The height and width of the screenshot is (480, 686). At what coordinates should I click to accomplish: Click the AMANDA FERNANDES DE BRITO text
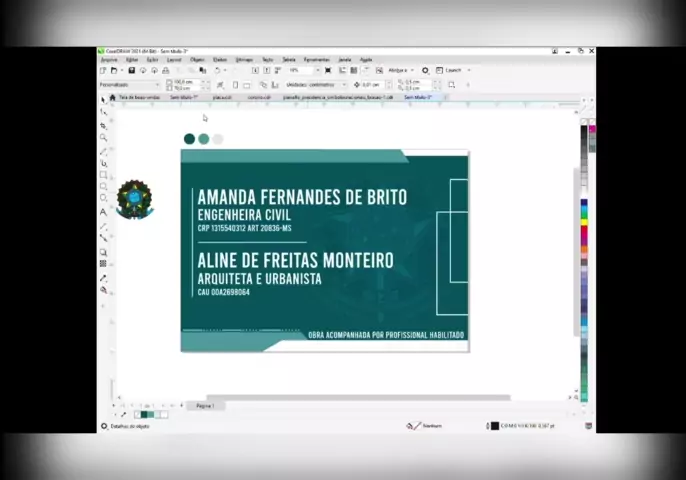(302, 197)
